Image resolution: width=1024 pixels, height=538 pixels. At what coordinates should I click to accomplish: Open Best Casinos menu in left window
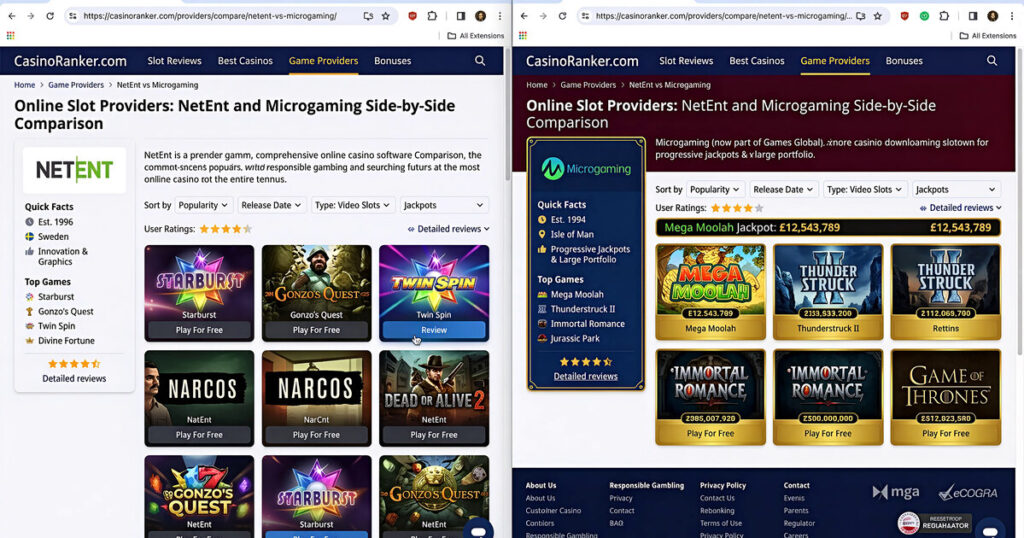245,61
